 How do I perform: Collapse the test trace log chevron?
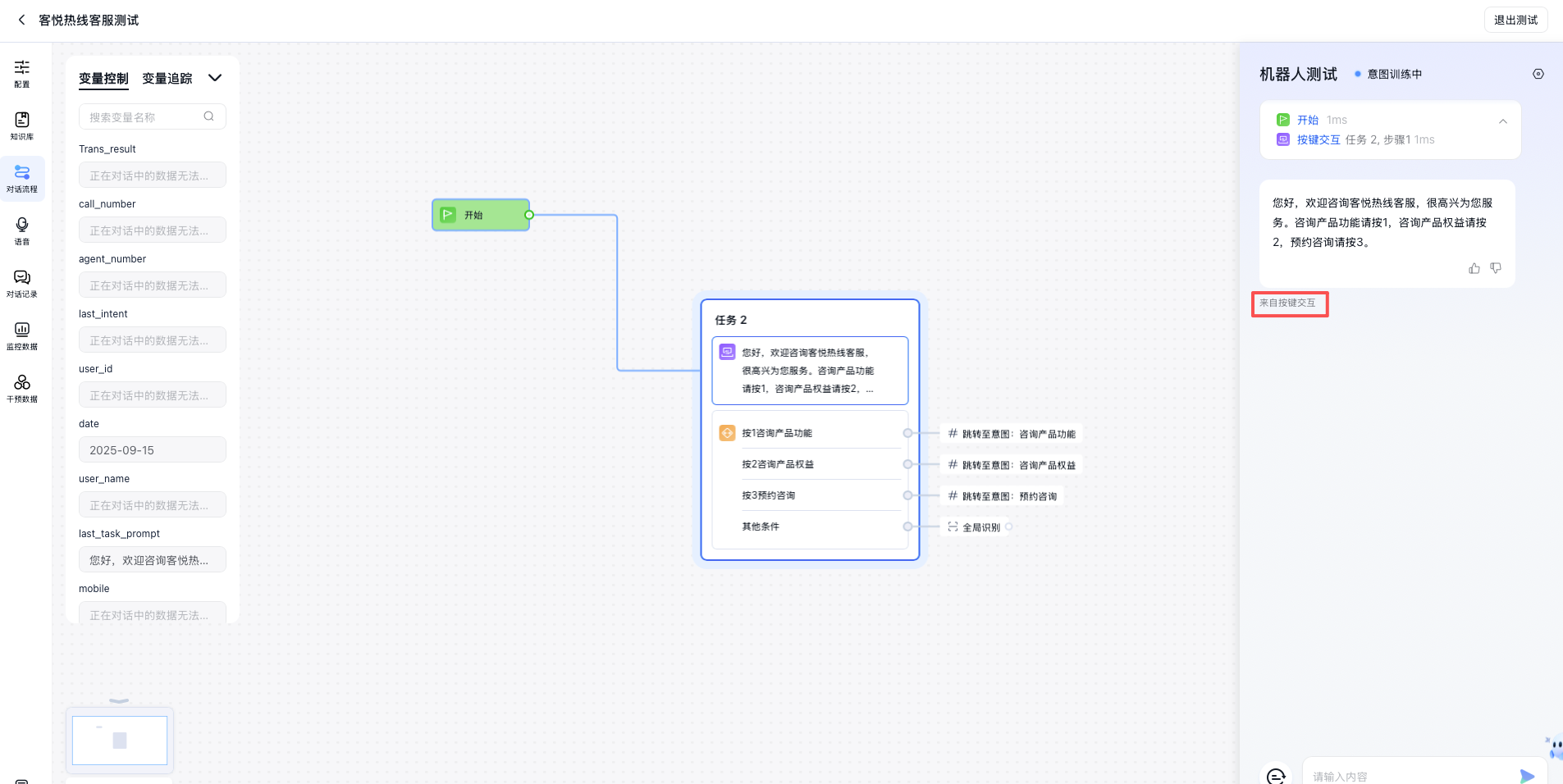(1502, 121)
